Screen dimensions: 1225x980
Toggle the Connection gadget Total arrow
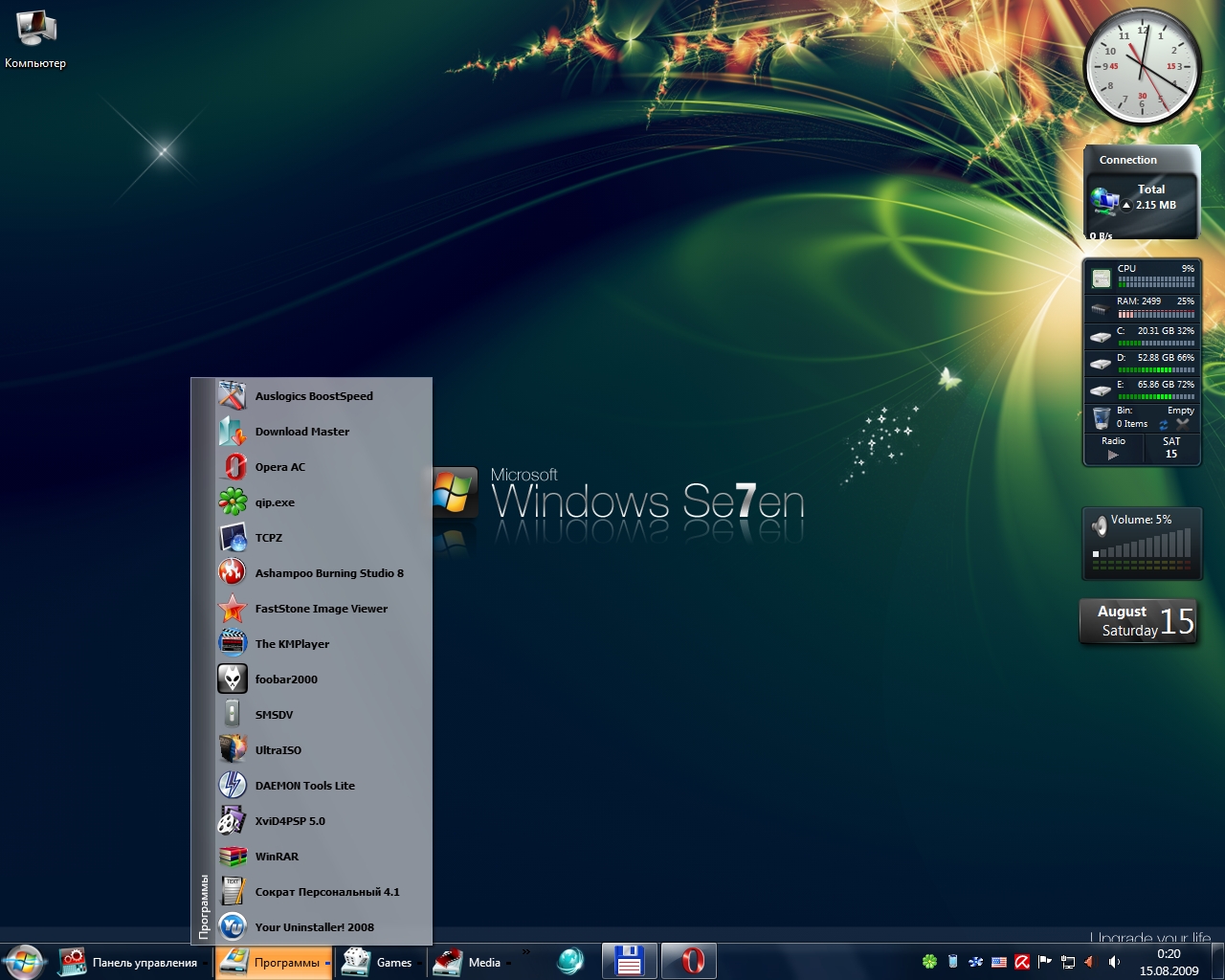point(1126,205)
